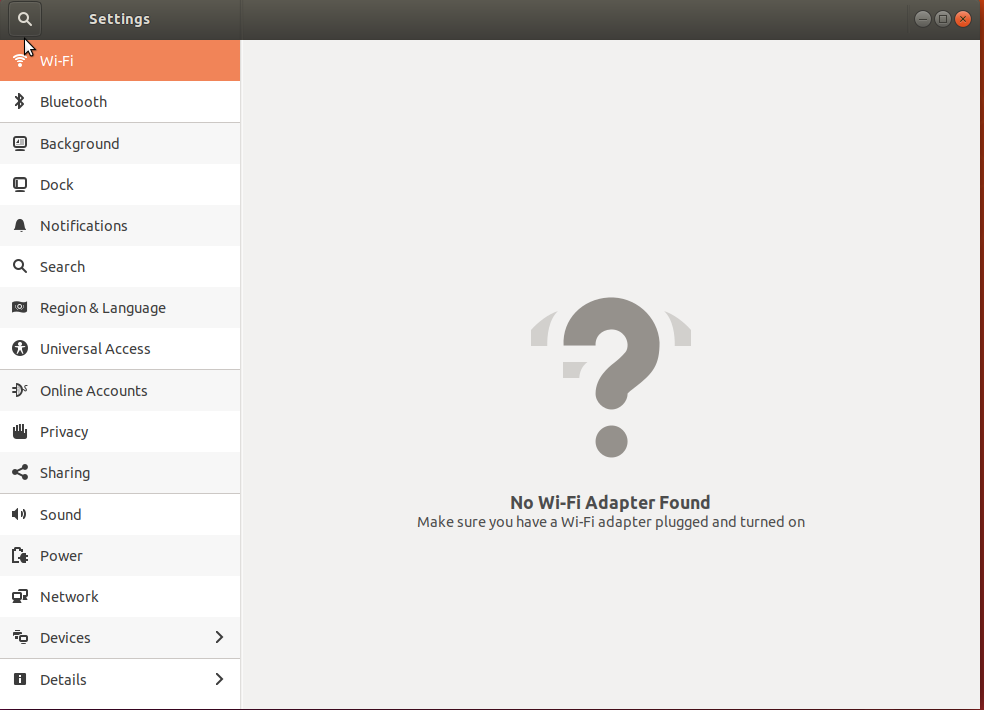Click the Settings title in header bar
The image size is (984, 710).
119,19
